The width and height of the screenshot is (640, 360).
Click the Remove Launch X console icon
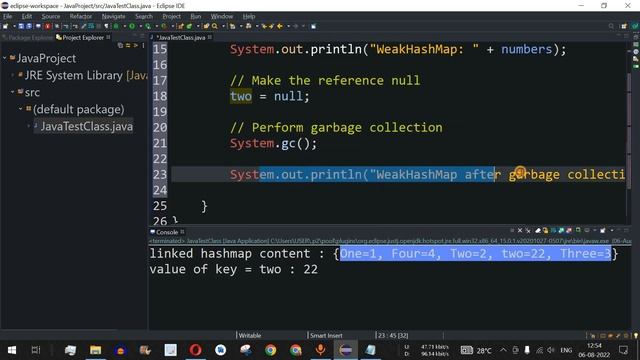(x=520, y=231)
